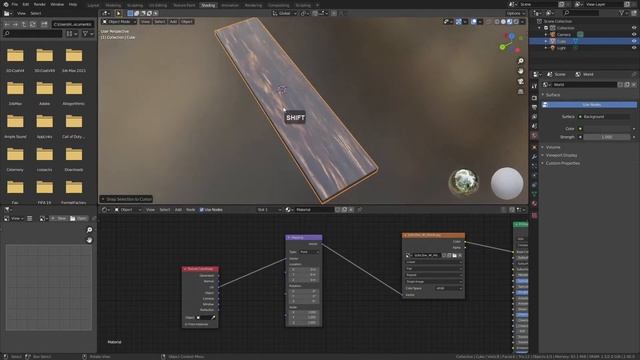Open the Edit menu
Viewport: 640px width, 360px height.
[26, 4]
